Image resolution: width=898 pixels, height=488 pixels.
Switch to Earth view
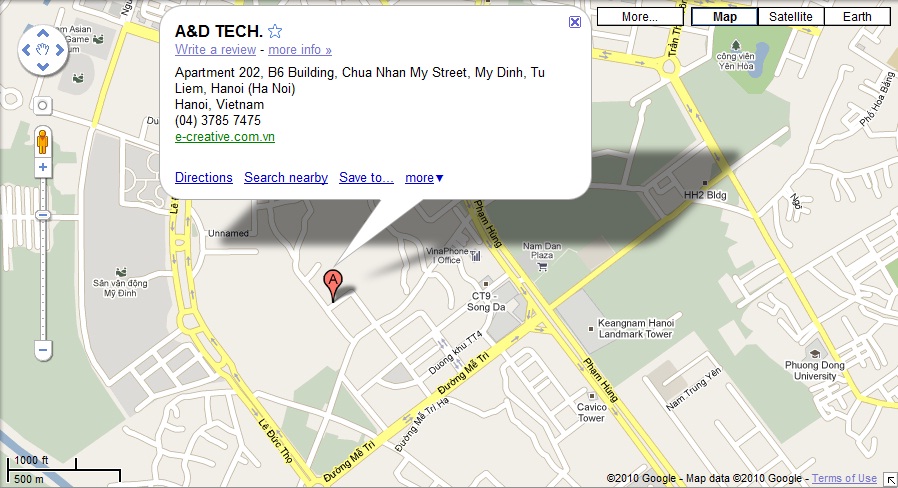click(x=857, y=17)
